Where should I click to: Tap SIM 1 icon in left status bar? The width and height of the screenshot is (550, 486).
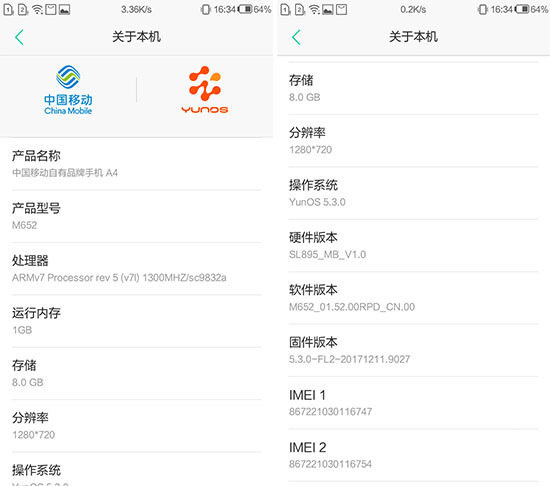coord(8,9)
